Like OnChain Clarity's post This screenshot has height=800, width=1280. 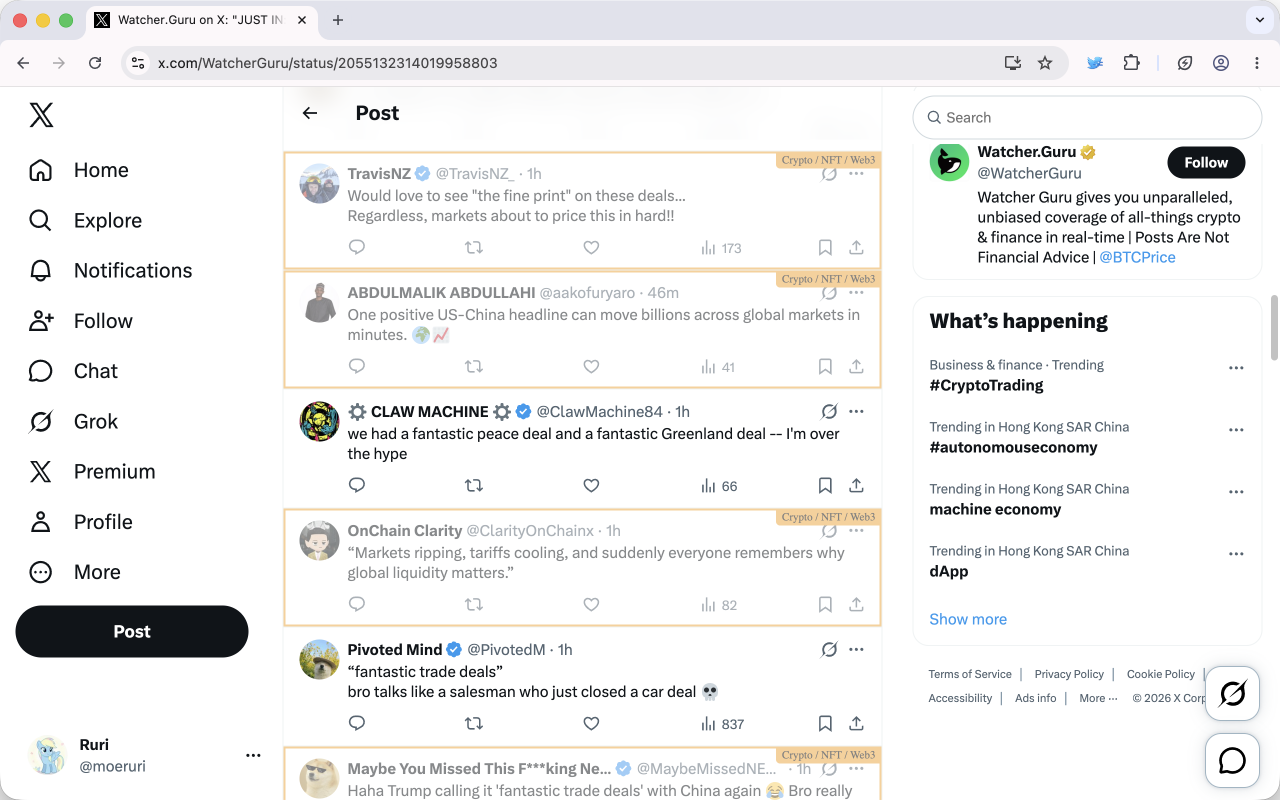[591, 605]
